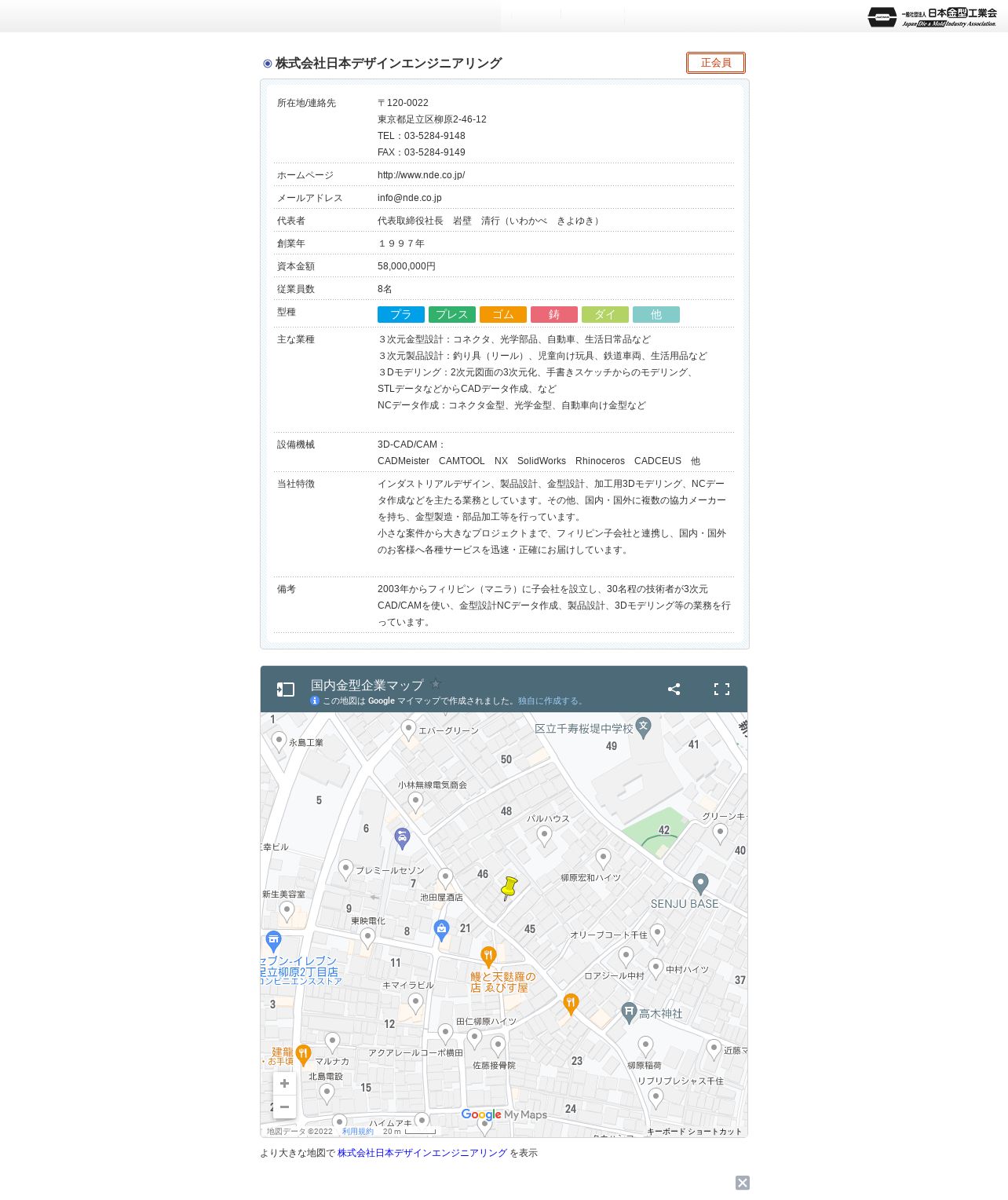Click the エバーグリーン map pin
The height and width of the screenshot is (1200, 1008).
pyautogui.click(x=408, y=730)
